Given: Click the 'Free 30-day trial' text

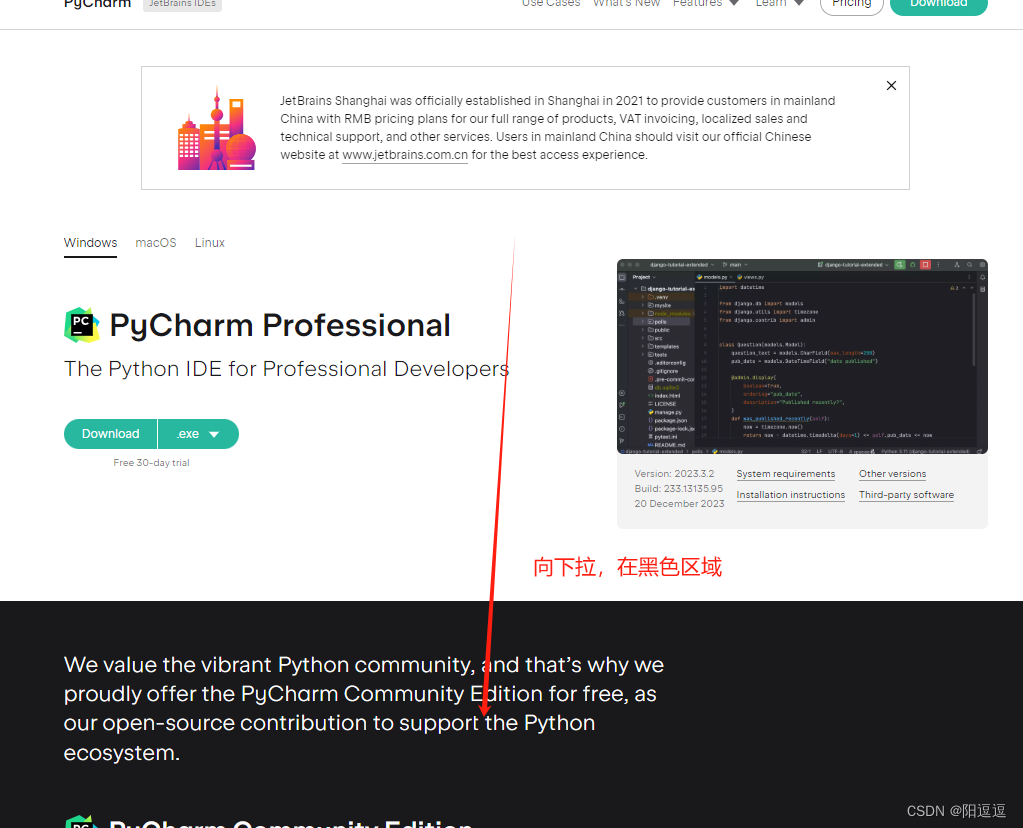Looking at the screenshot, I should [x=151, y=463].
